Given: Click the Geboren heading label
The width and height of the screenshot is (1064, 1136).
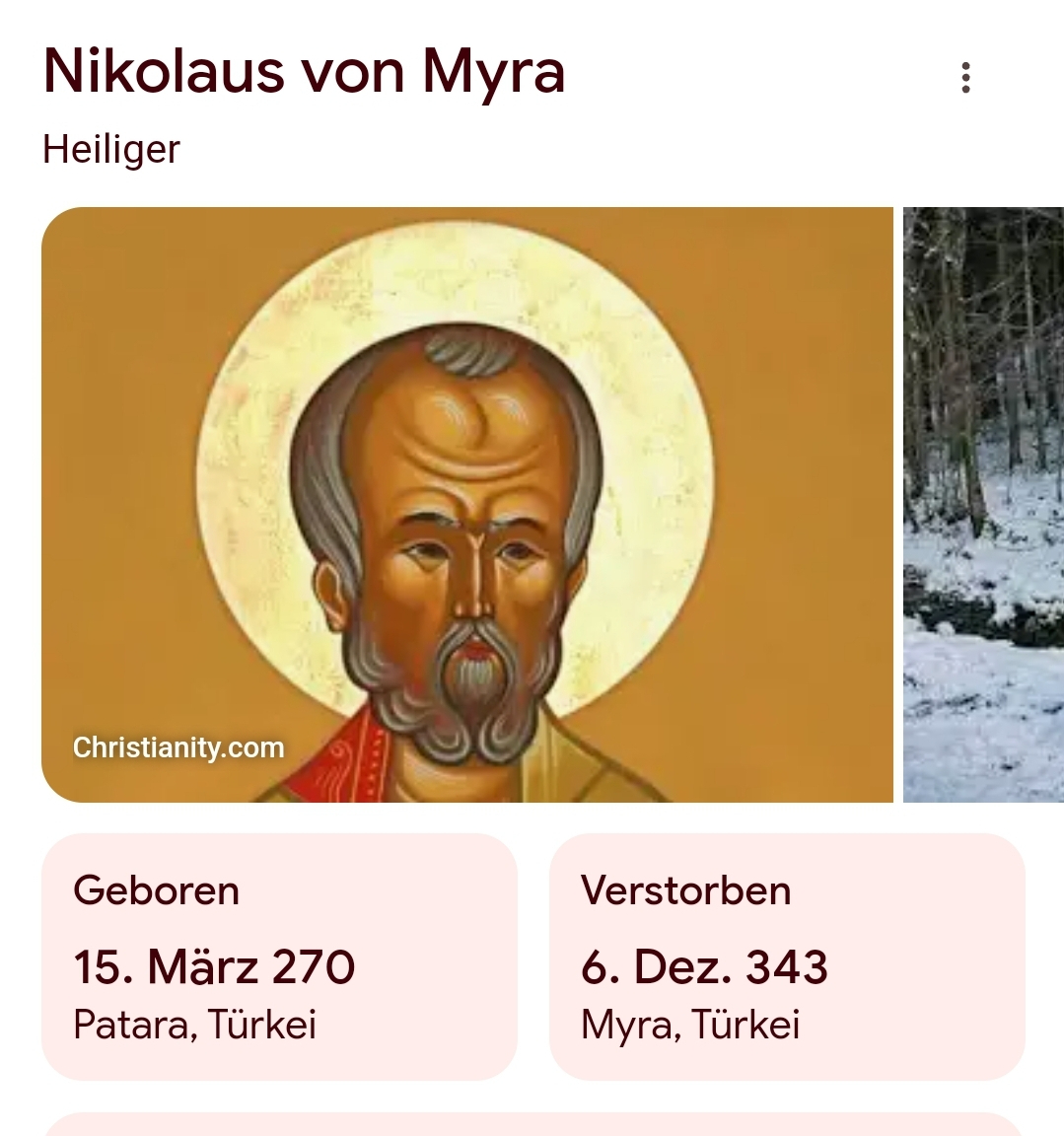Looking at the screenshot, I should pos(156,890).
